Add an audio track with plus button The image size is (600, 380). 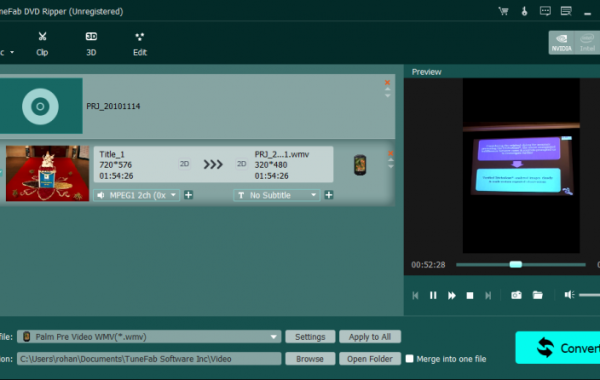[188, 195]
